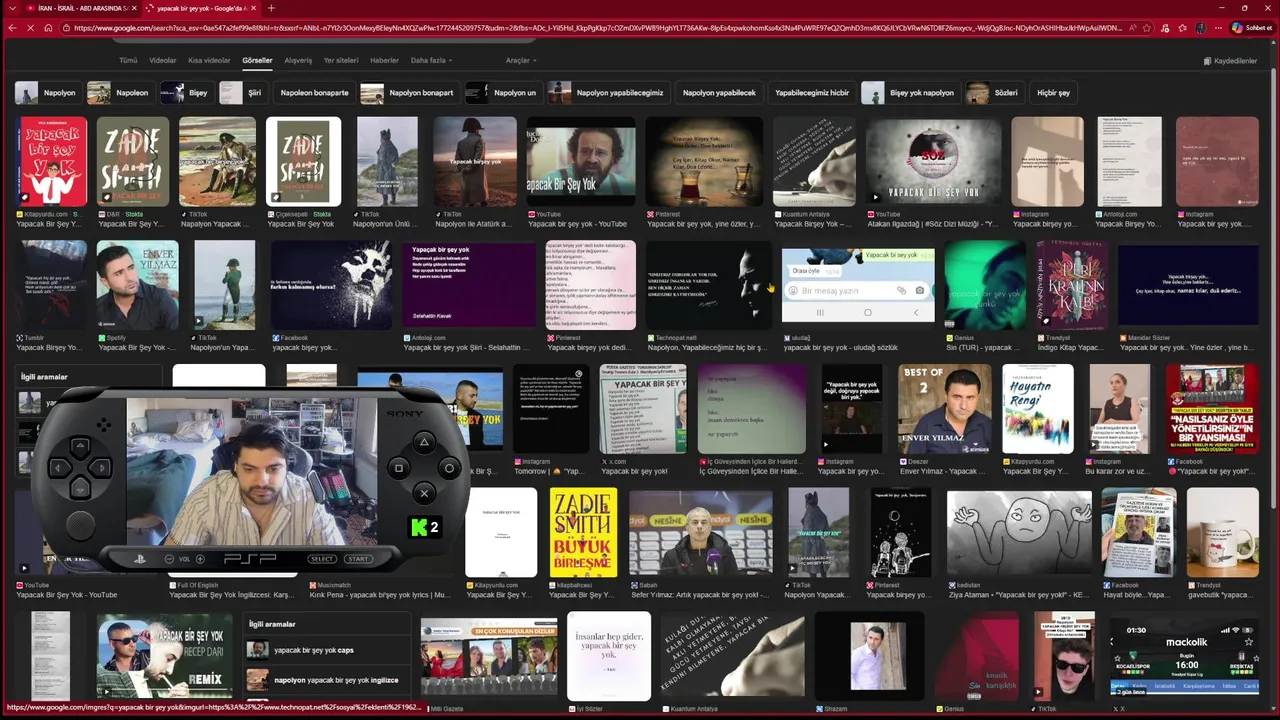This screenshot has width=1280, height=720.
Task: Search related: napolyon yapacak bir şey yok ingilizce
Action: (328, 680)
